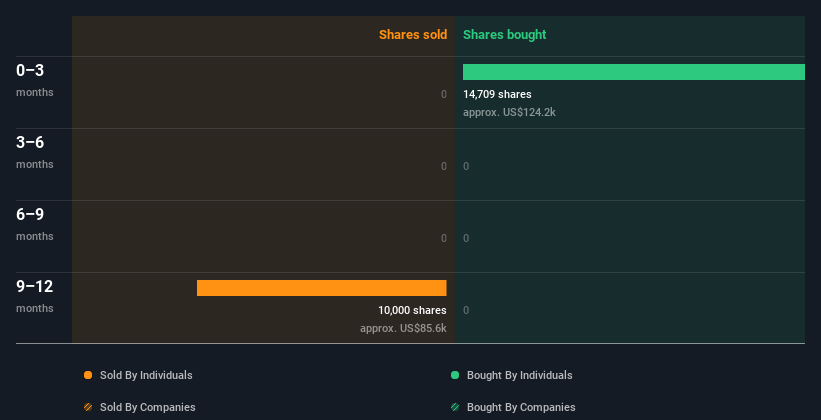Click the zero bought value in 9–12 months row
821x420 pixels.
pos(466,310)
